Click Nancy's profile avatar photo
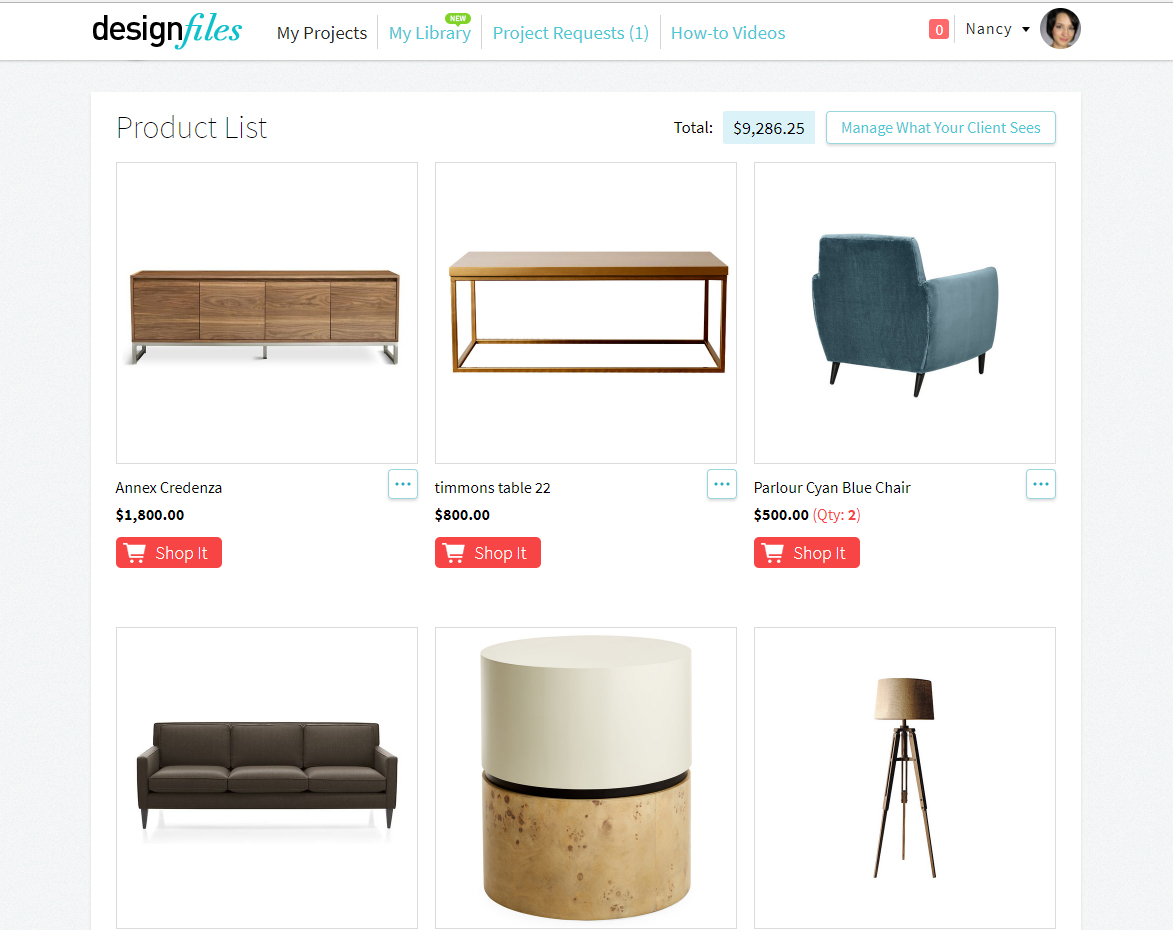Image resolution: width=1173 pixels, height=930 pixels. [1060, 29]
